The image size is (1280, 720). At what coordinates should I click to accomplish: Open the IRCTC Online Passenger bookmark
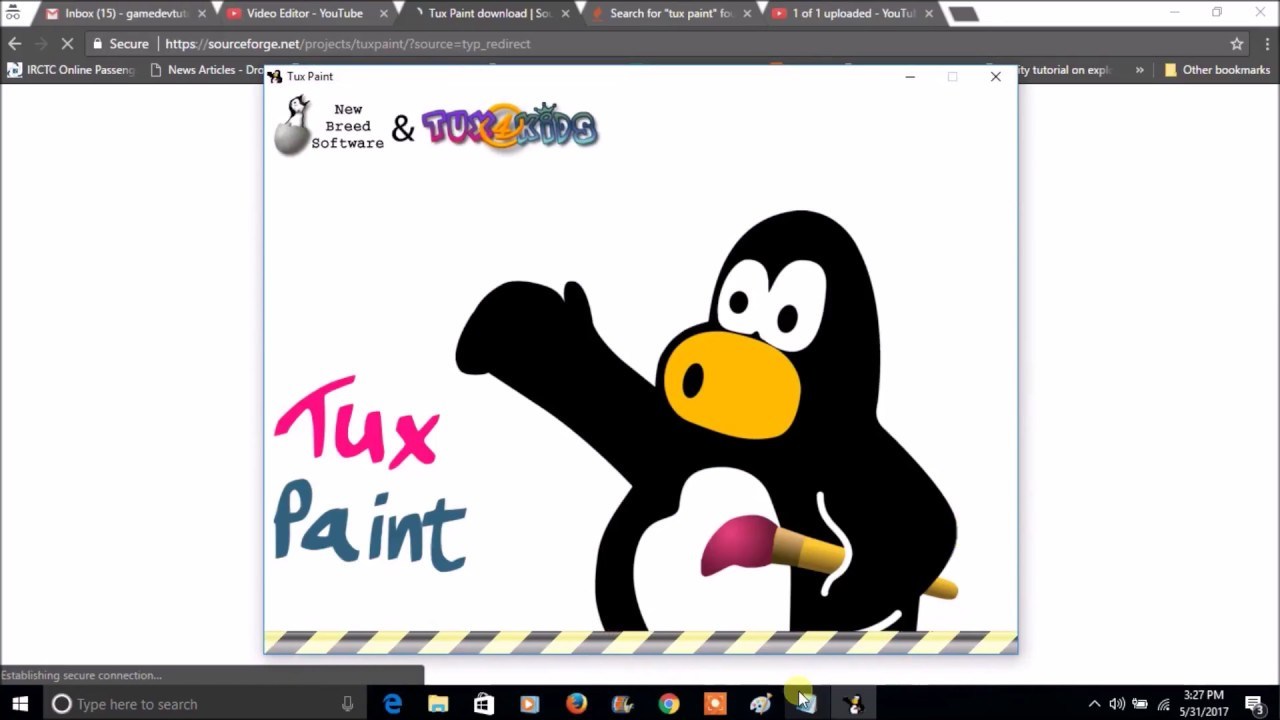click(x=70, y=70)
